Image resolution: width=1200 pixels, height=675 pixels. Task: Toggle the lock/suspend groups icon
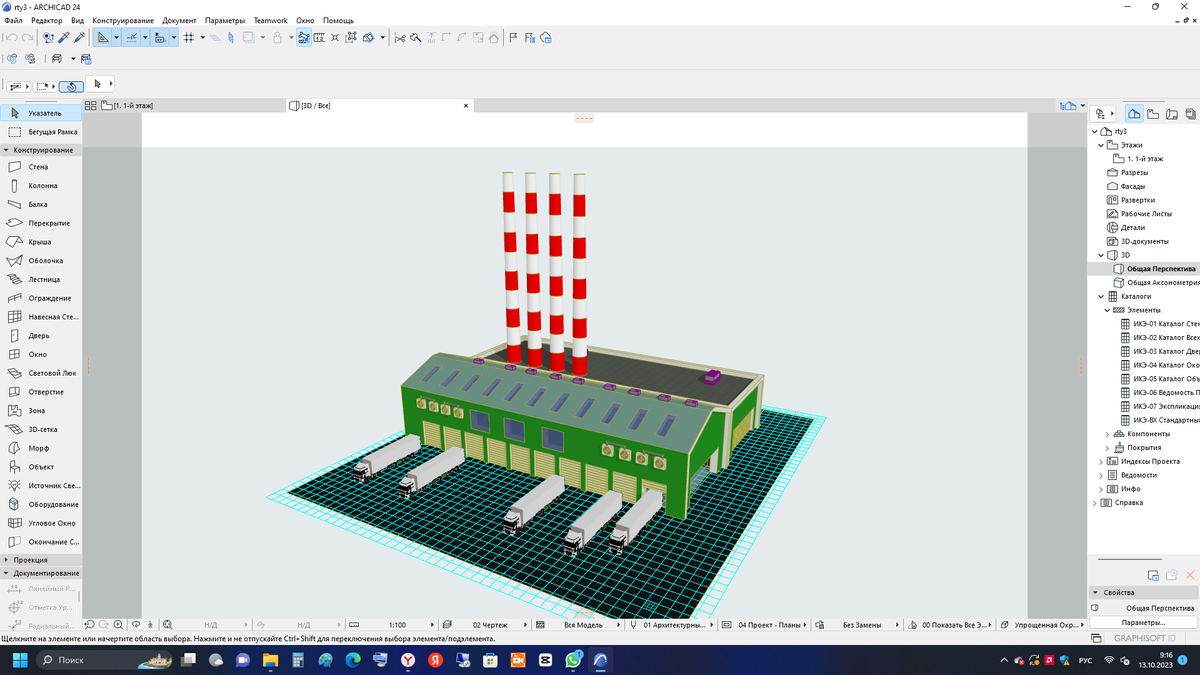tap(277, 38)
